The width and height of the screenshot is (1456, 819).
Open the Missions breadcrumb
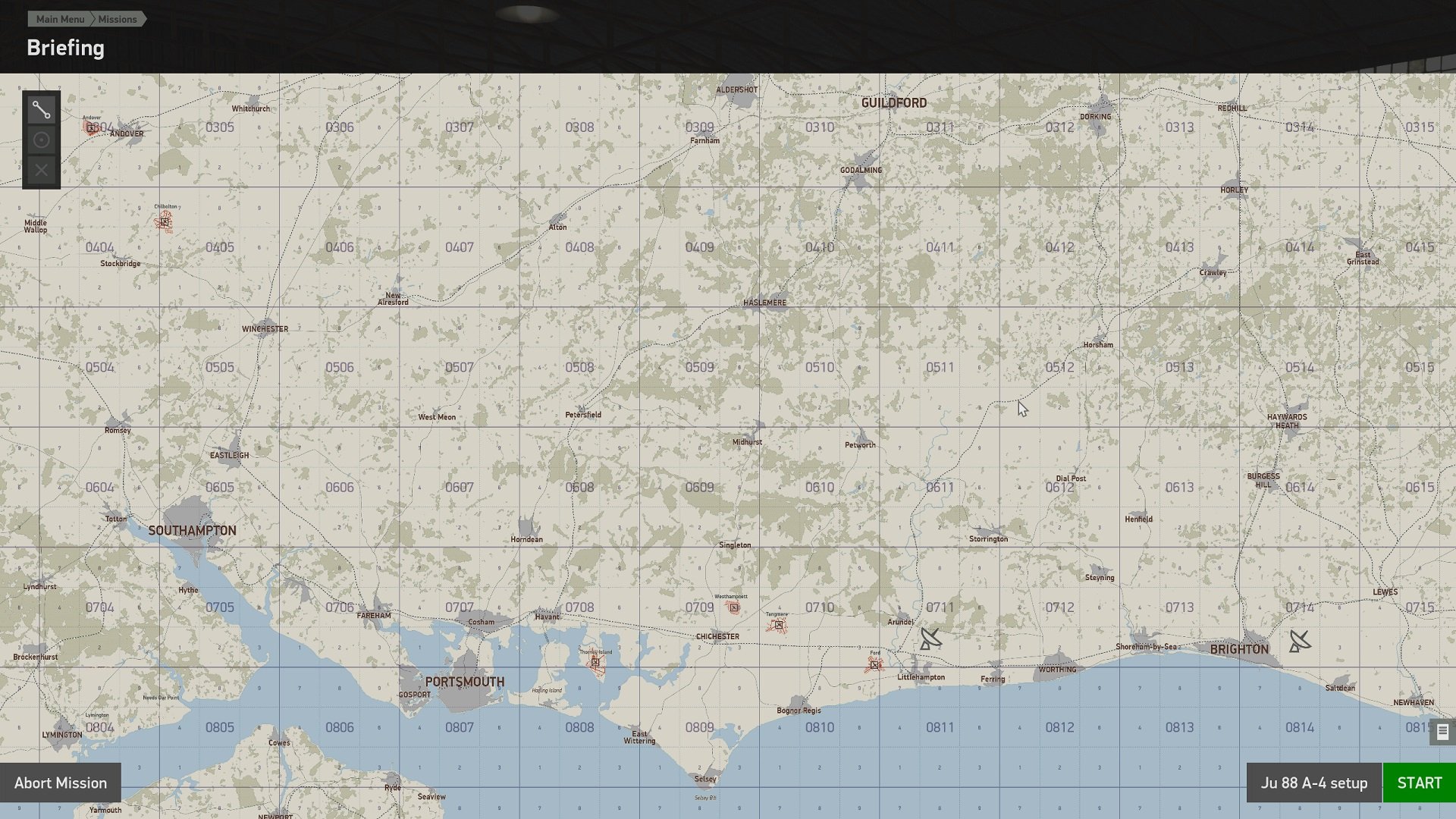118,19
